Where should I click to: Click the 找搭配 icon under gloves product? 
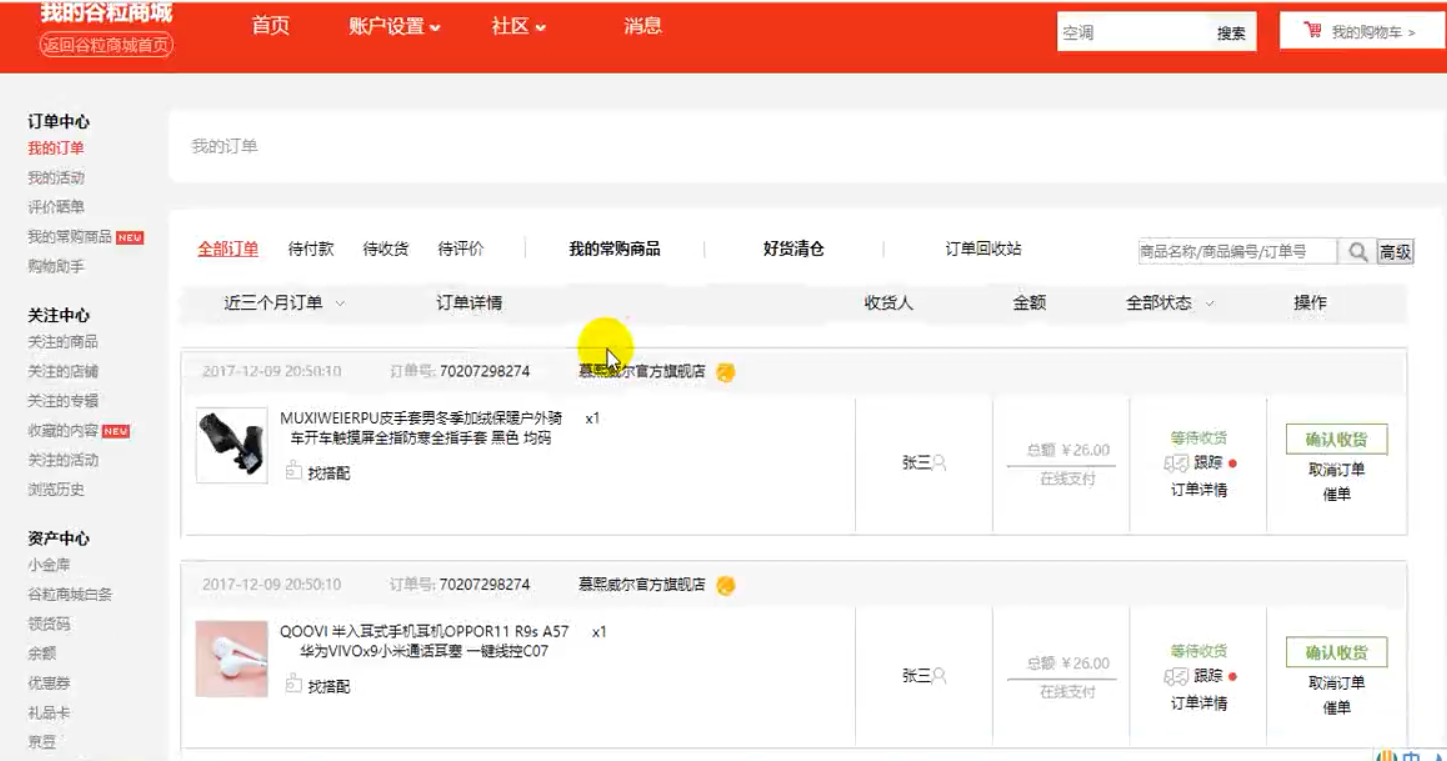click(x=293, y=471)
